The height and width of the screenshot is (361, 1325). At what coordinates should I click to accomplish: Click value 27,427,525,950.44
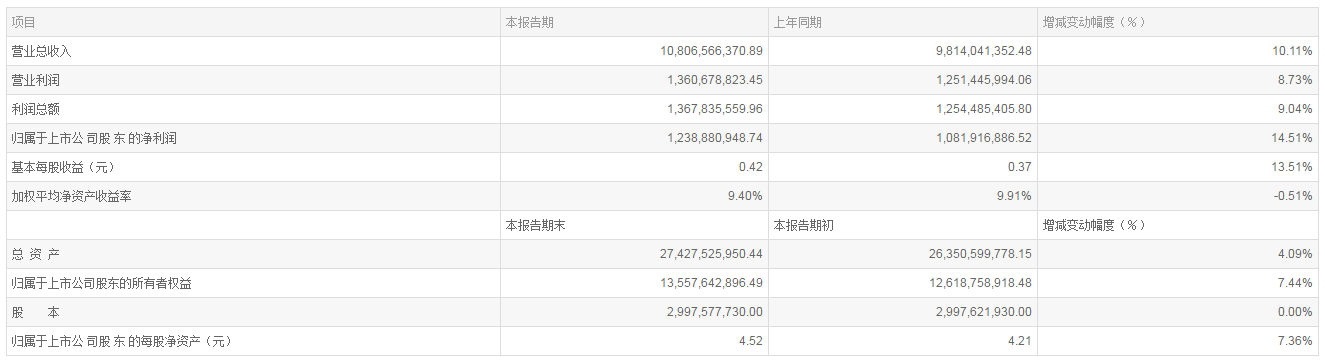point(697,254)
